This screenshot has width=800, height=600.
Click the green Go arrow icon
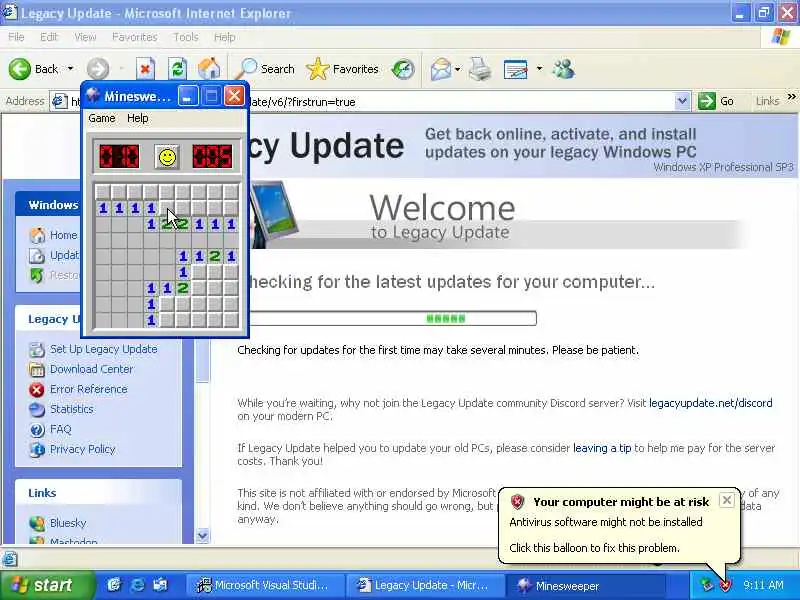[707, 101]
